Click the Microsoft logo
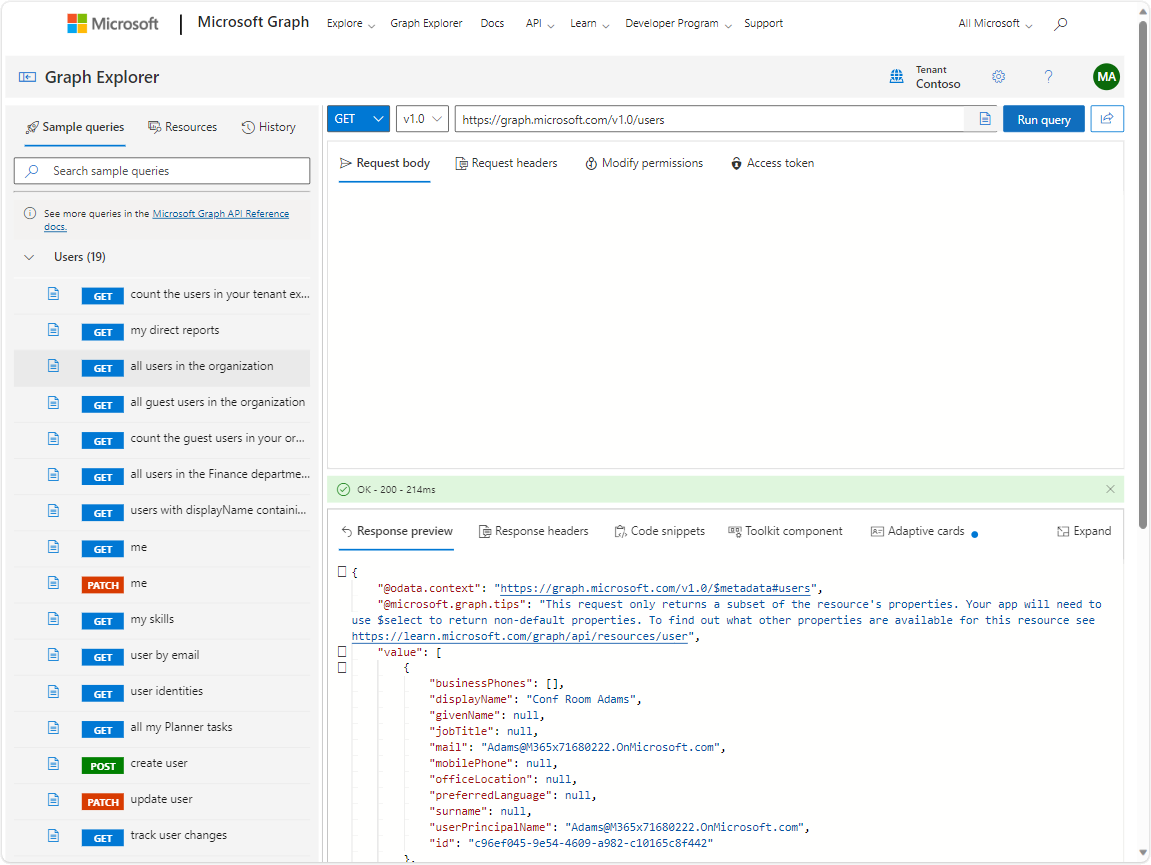The height and width of the screenshot is (865, 1151). (112, 23)
